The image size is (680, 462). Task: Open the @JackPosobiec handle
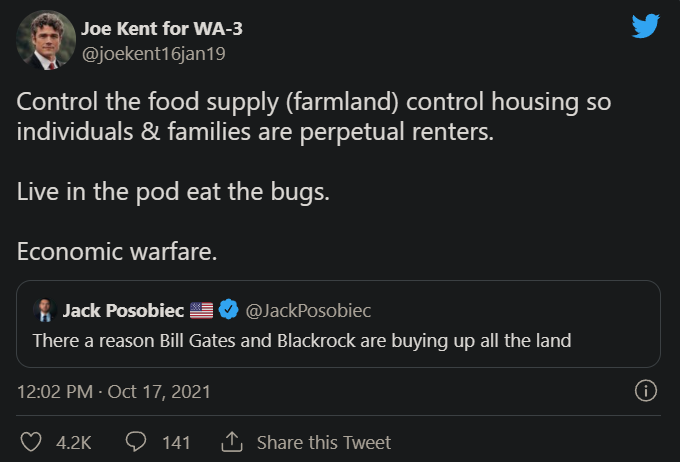tap(308, 311)
